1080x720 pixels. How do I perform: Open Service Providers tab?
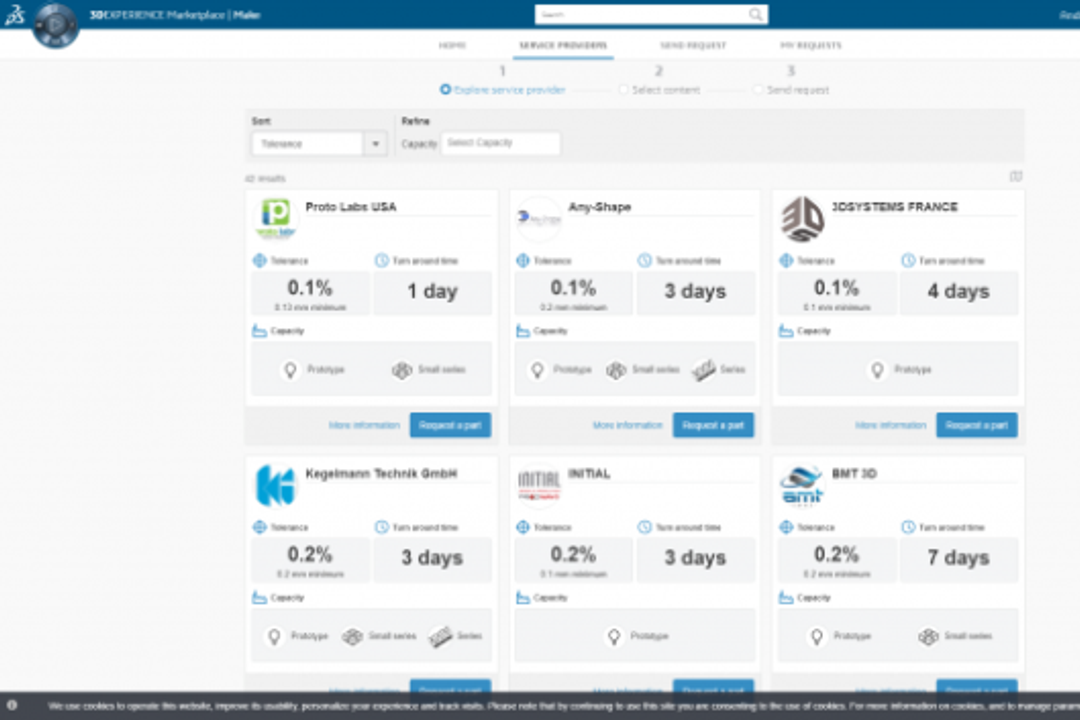[563, 45]
